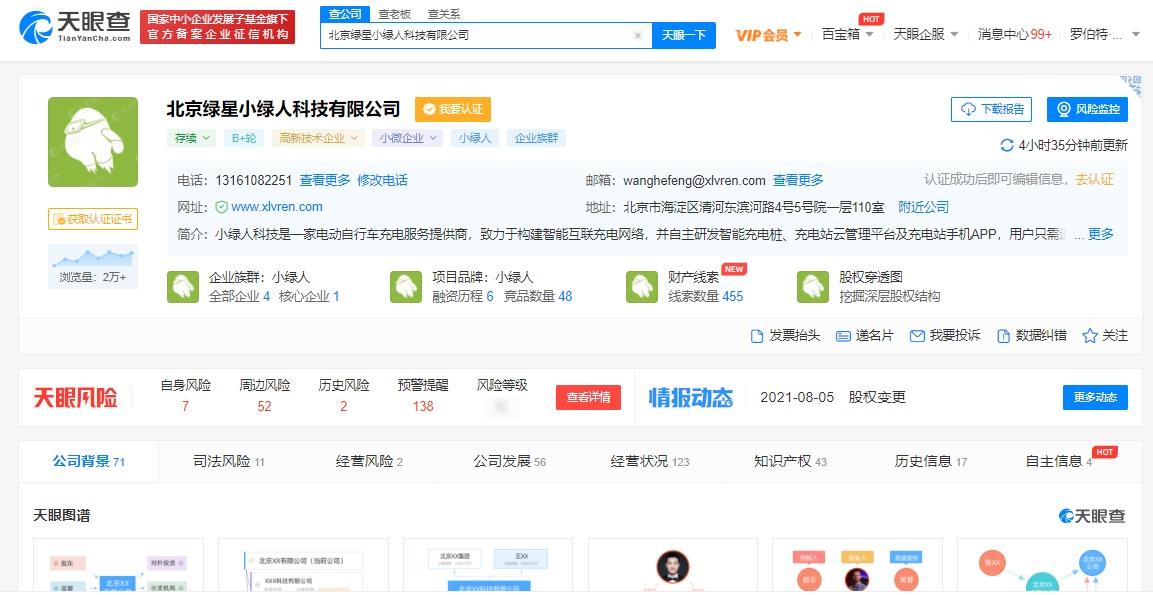Follow company with 关注 star
The height and width of the screenshot is (595, 1153).
(x=1104, y=336)
